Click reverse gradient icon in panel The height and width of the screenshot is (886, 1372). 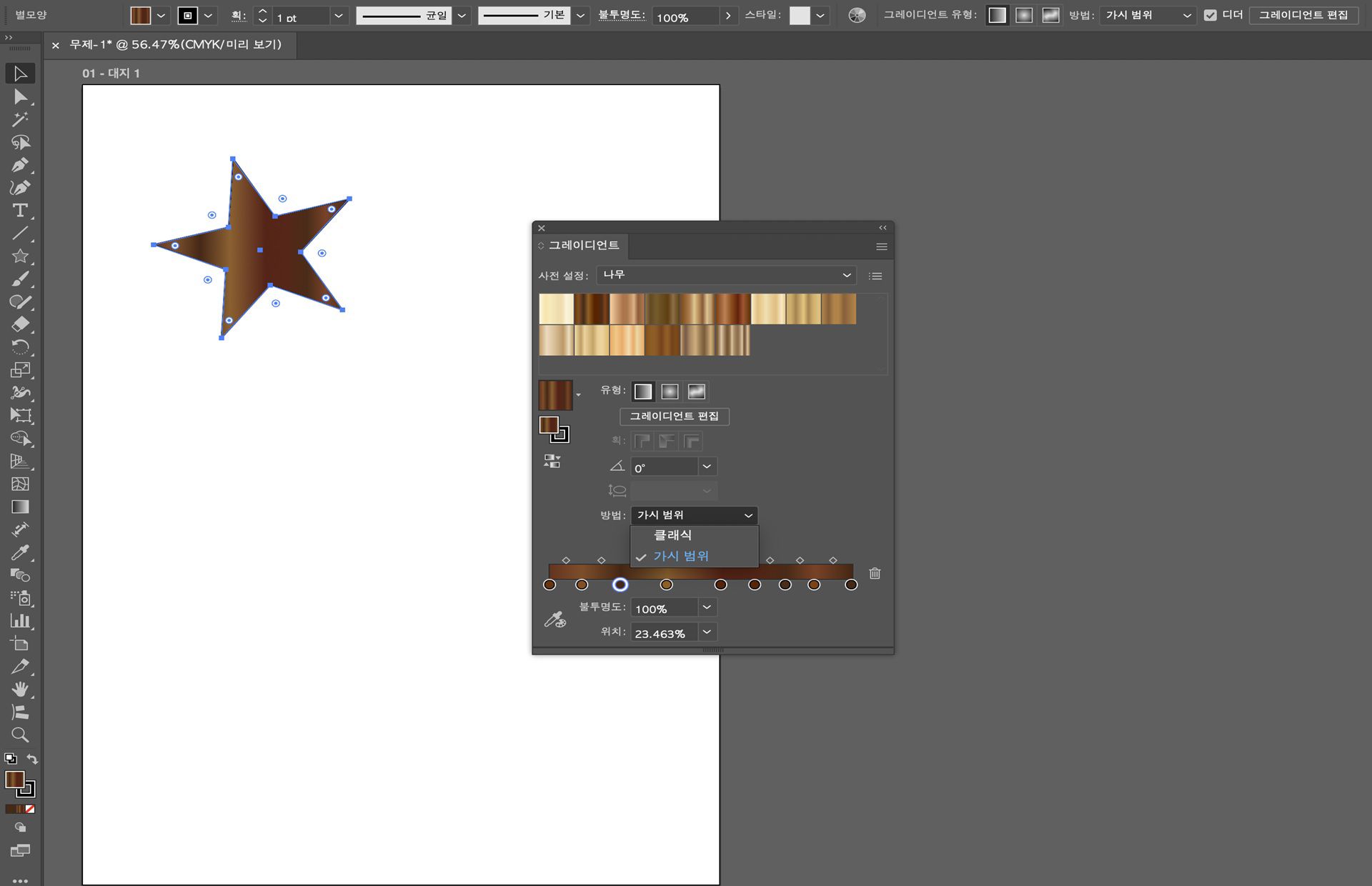[552, 461]
